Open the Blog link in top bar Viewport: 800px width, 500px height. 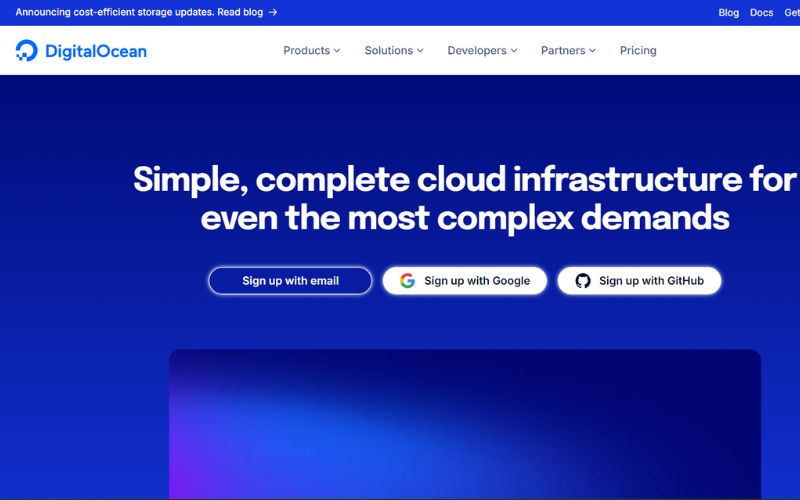(729, 13)
